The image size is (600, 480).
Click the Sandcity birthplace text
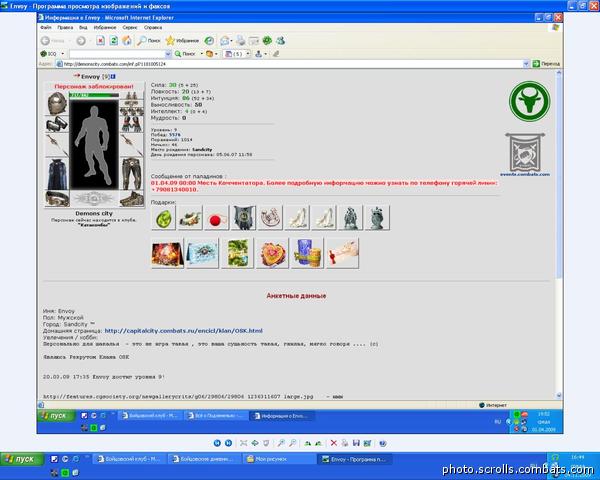tap(202, 150)
